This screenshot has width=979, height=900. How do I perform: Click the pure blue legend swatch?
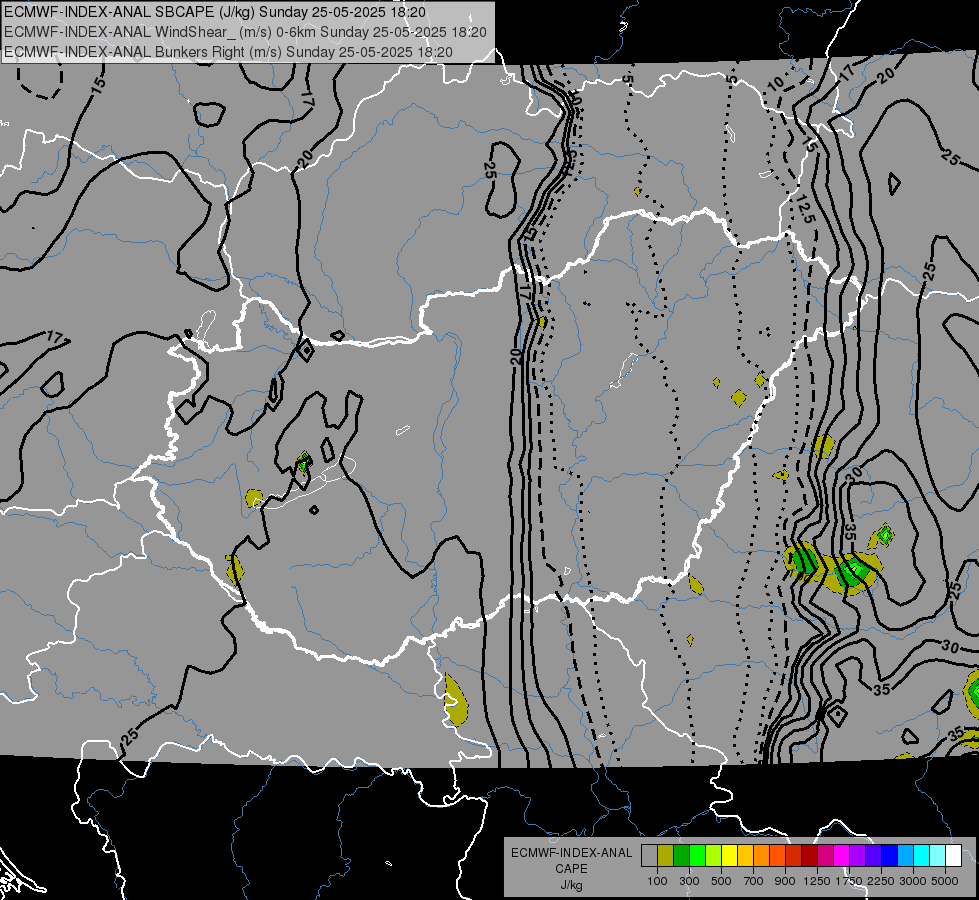(x=890, y=856)
